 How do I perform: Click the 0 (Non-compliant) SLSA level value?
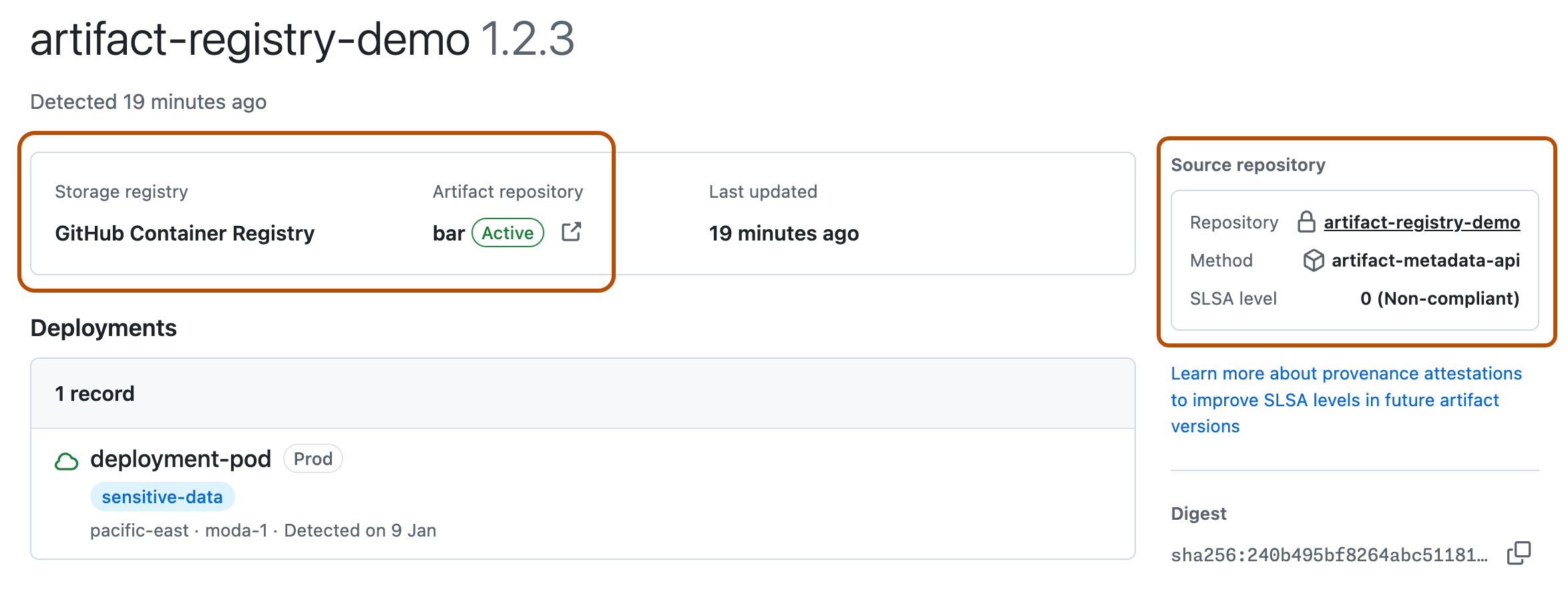pyautogui.click(x=1439, y=298)
